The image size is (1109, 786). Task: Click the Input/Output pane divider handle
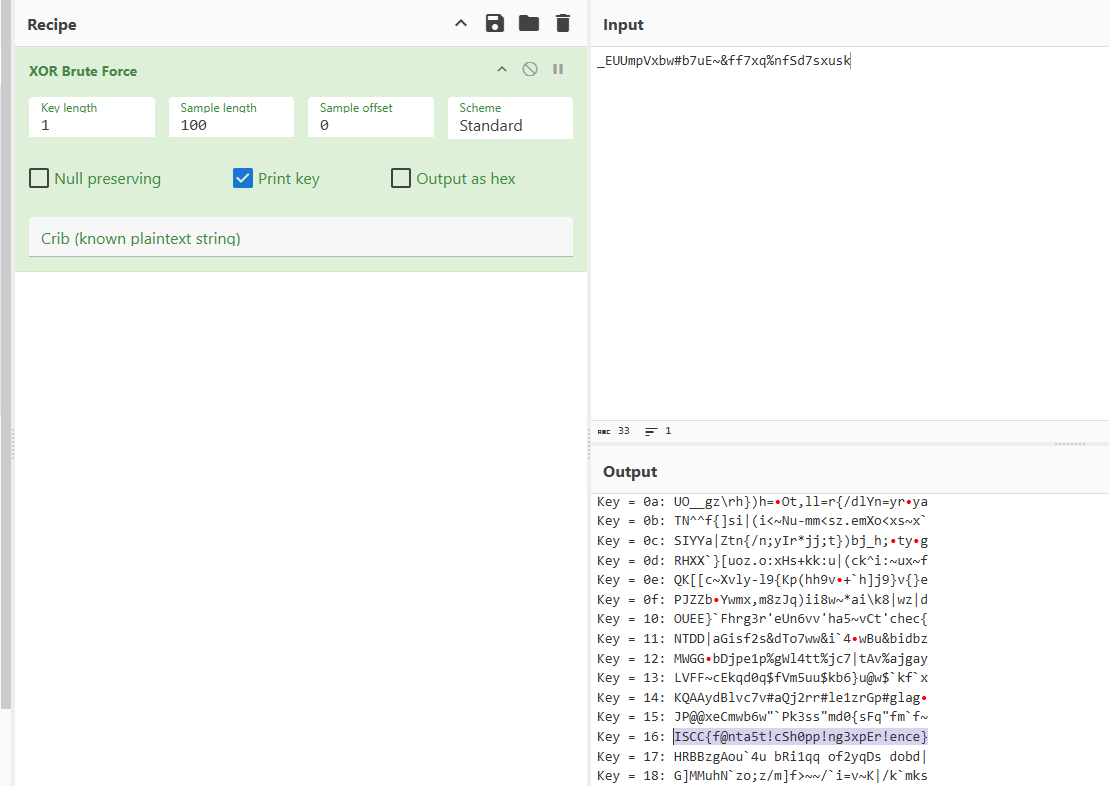1069,443
